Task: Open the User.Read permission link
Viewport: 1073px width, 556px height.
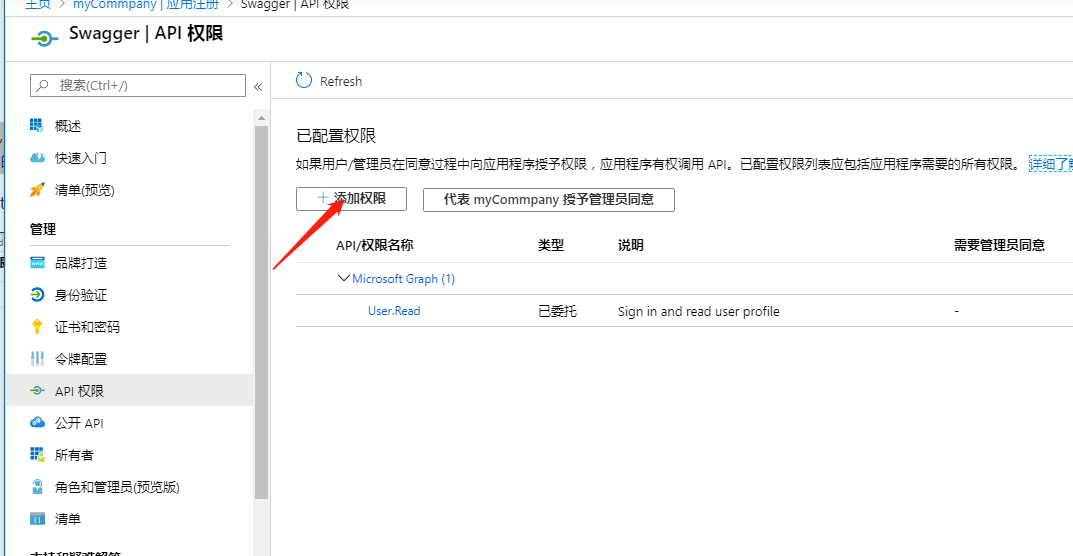Action: tap(394, 311)
